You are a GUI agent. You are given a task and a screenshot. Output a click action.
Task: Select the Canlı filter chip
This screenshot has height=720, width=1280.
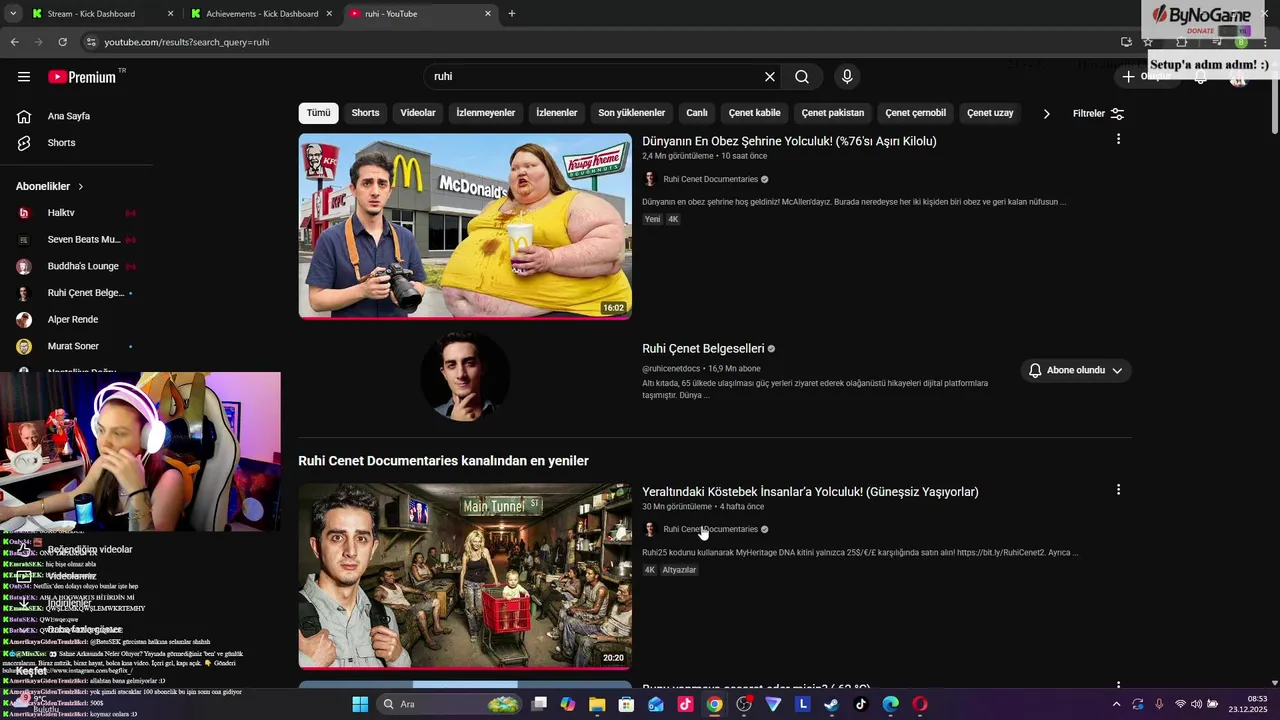click(697, 113)
